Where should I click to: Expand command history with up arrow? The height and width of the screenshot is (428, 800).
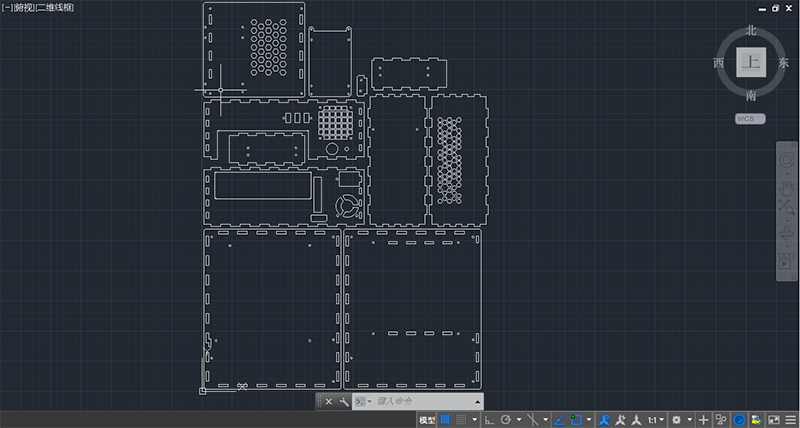click(x=478, y=402)
